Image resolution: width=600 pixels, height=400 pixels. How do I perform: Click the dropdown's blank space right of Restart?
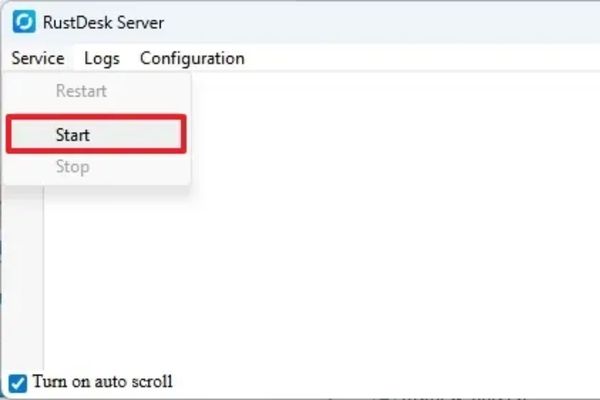coord(150,91)
